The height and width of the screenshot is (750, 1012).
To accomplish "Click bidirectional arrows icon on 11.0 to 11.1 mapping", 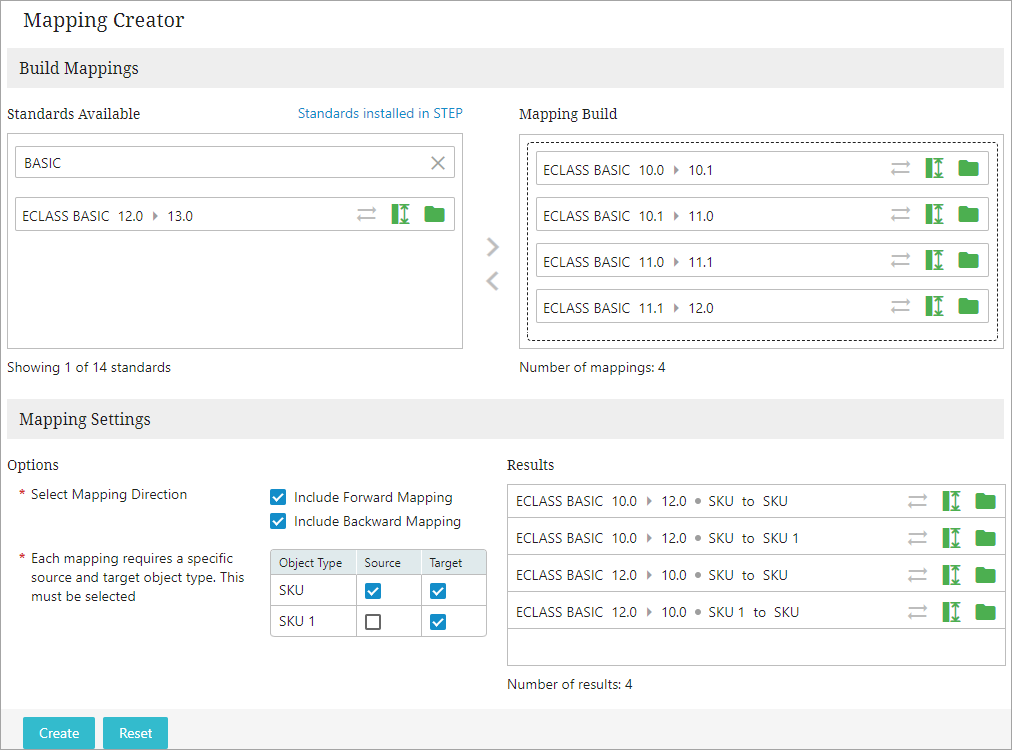I will tap(900, 260).
